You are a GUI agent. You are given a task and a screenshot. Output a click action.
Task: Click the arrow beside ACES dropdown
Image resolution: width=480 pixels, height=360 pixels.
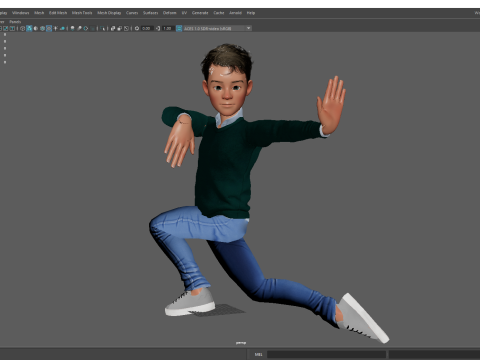coord(248,28)
